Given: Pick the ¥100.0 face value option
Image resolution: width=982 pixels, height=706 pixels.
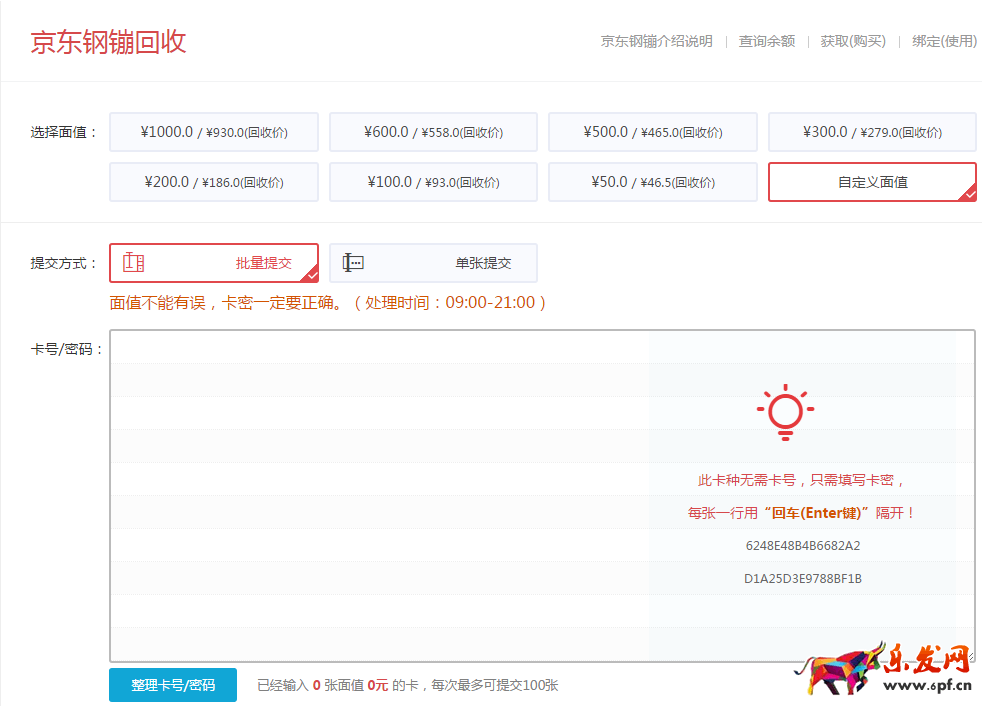Looking at the screenshot, I should pyautogui.click(x=433, y=182).
